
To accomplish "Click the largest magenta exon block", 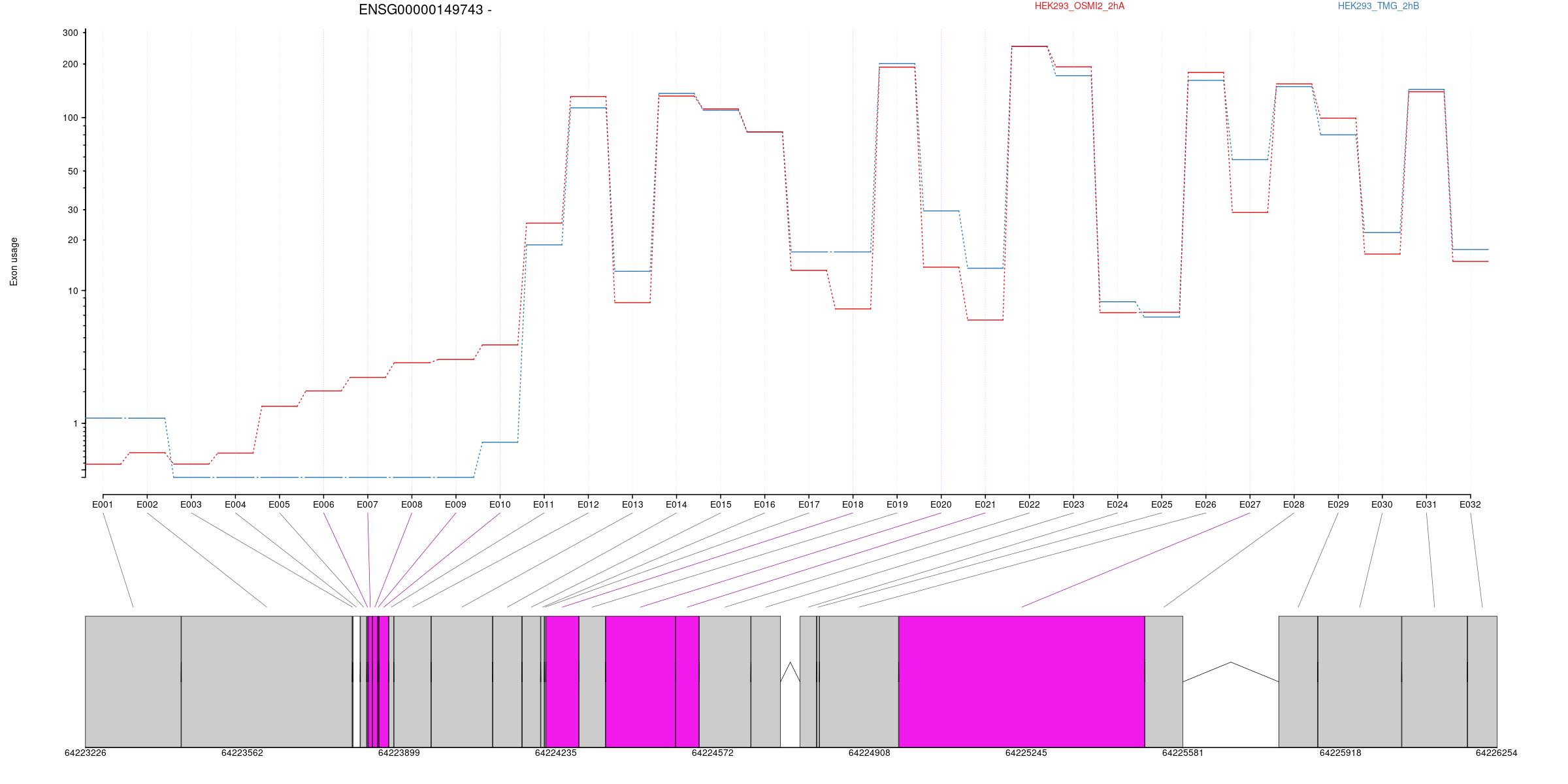I will tap(1022, 681).
